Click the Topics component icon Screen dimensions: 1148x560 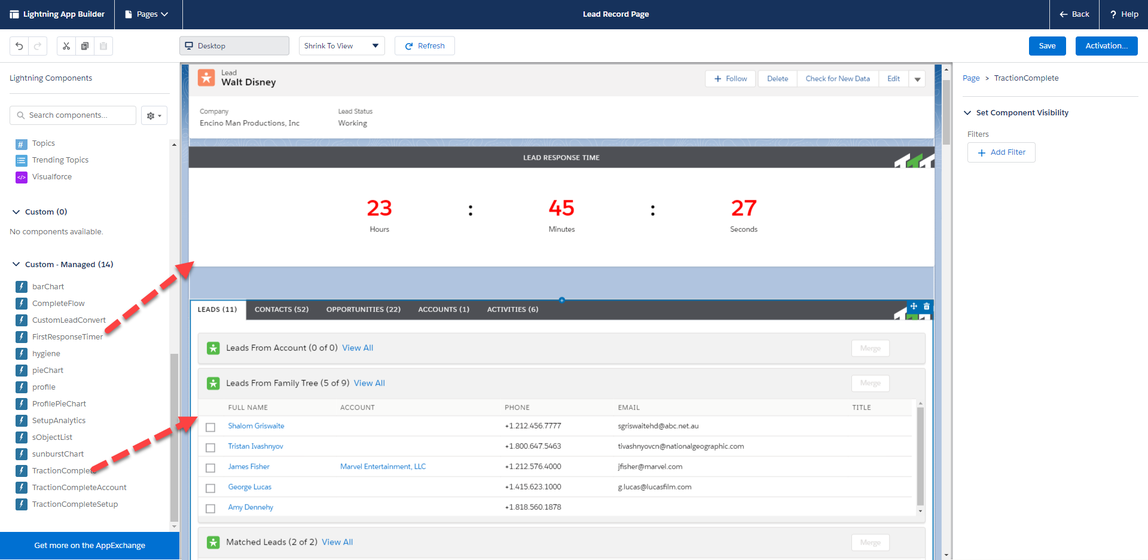click(20, 143)
